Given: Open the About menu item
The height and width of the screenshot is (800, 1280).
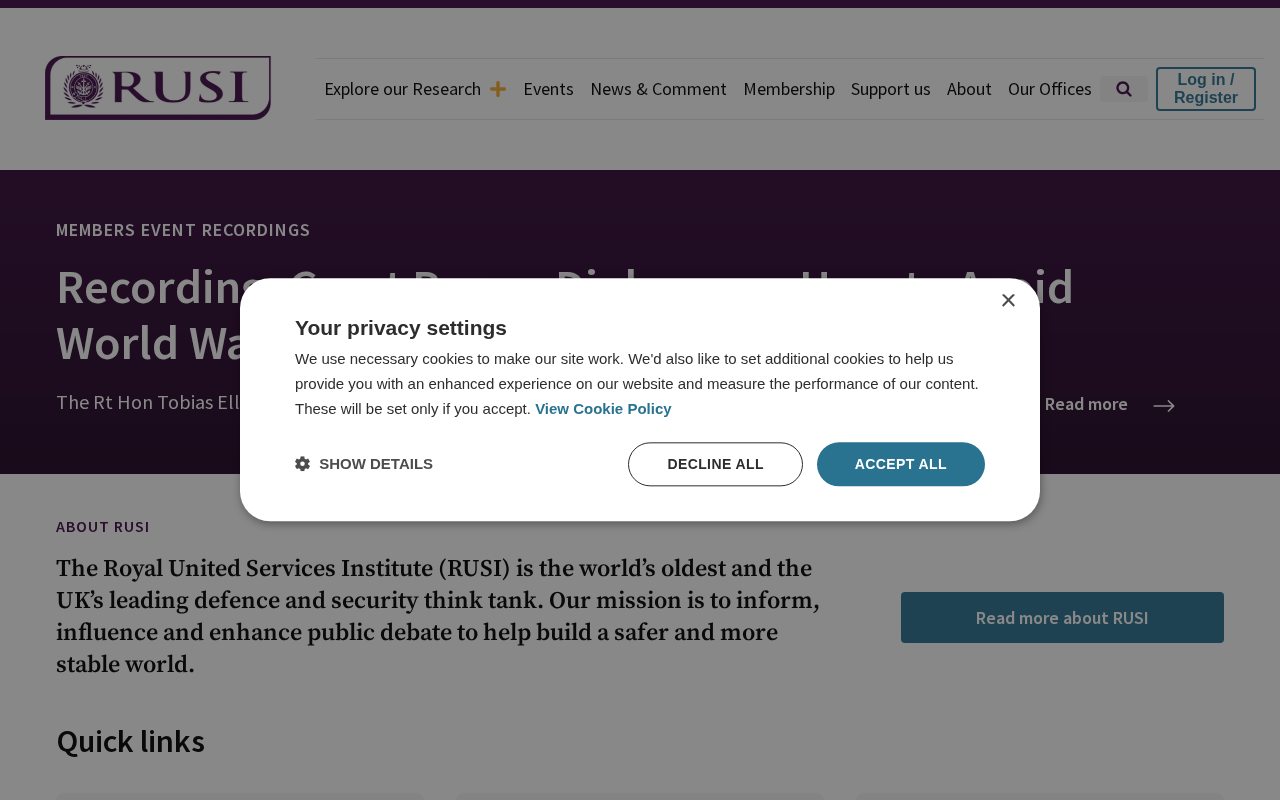Looking at the screenshot, I should 969,89.
